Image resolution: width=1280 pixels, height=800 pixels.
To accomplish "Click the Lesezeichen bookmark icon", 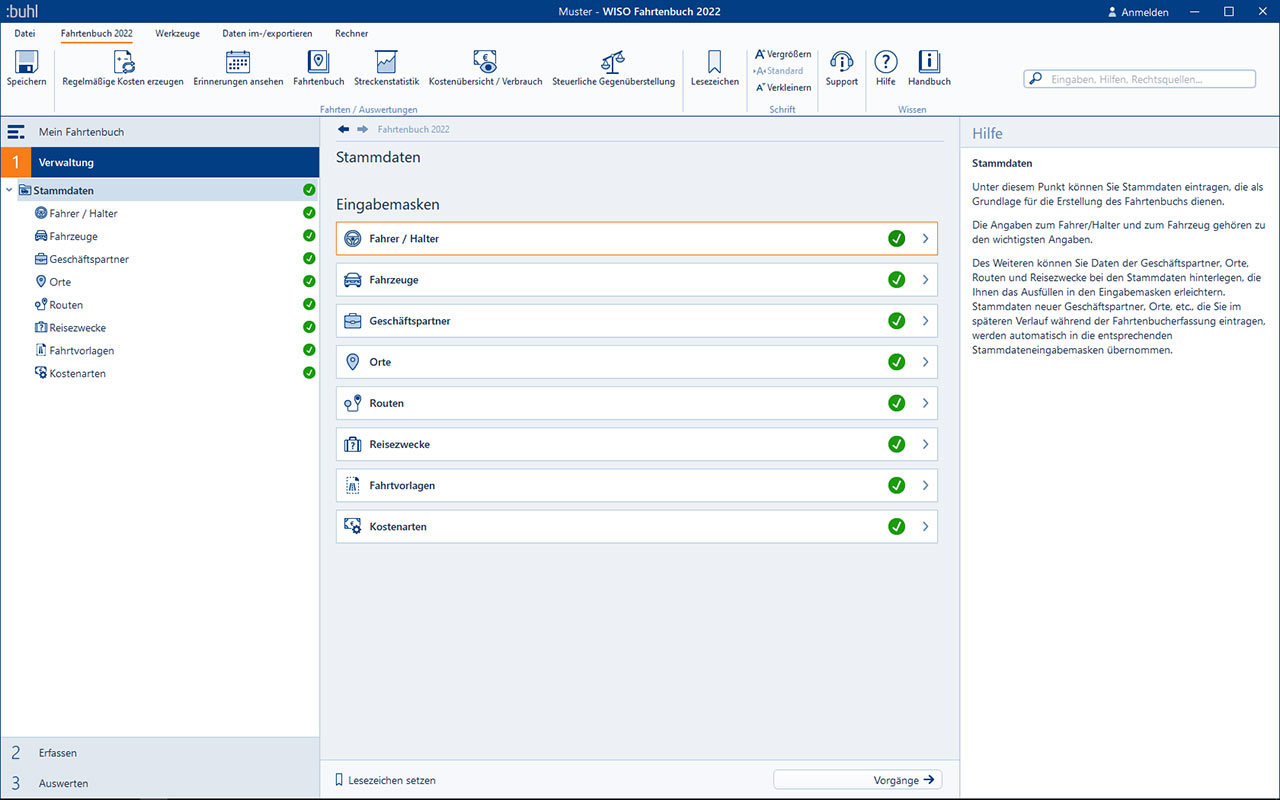I will 714,62.
